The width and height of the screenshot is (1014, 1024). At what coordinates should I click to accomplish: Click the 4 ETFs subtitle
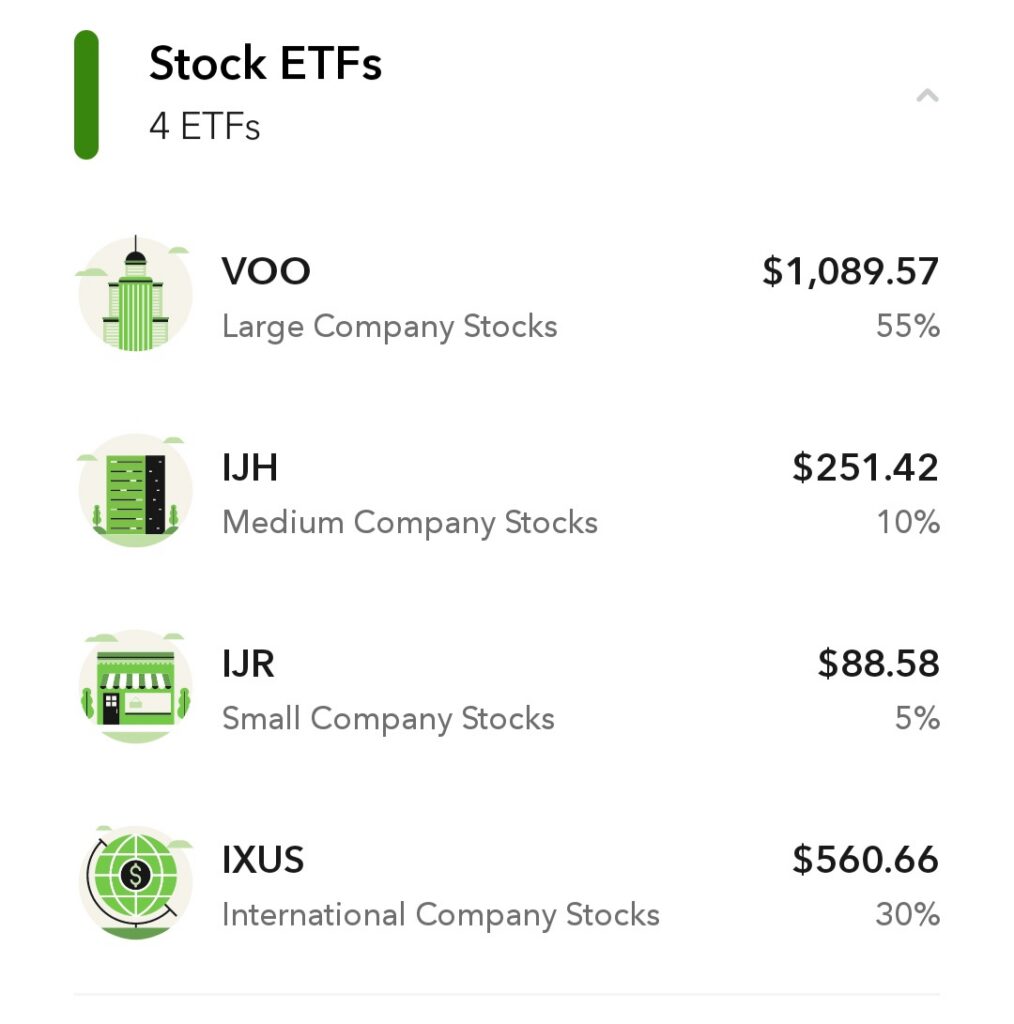pyautogui.click(x=204, y=126)
